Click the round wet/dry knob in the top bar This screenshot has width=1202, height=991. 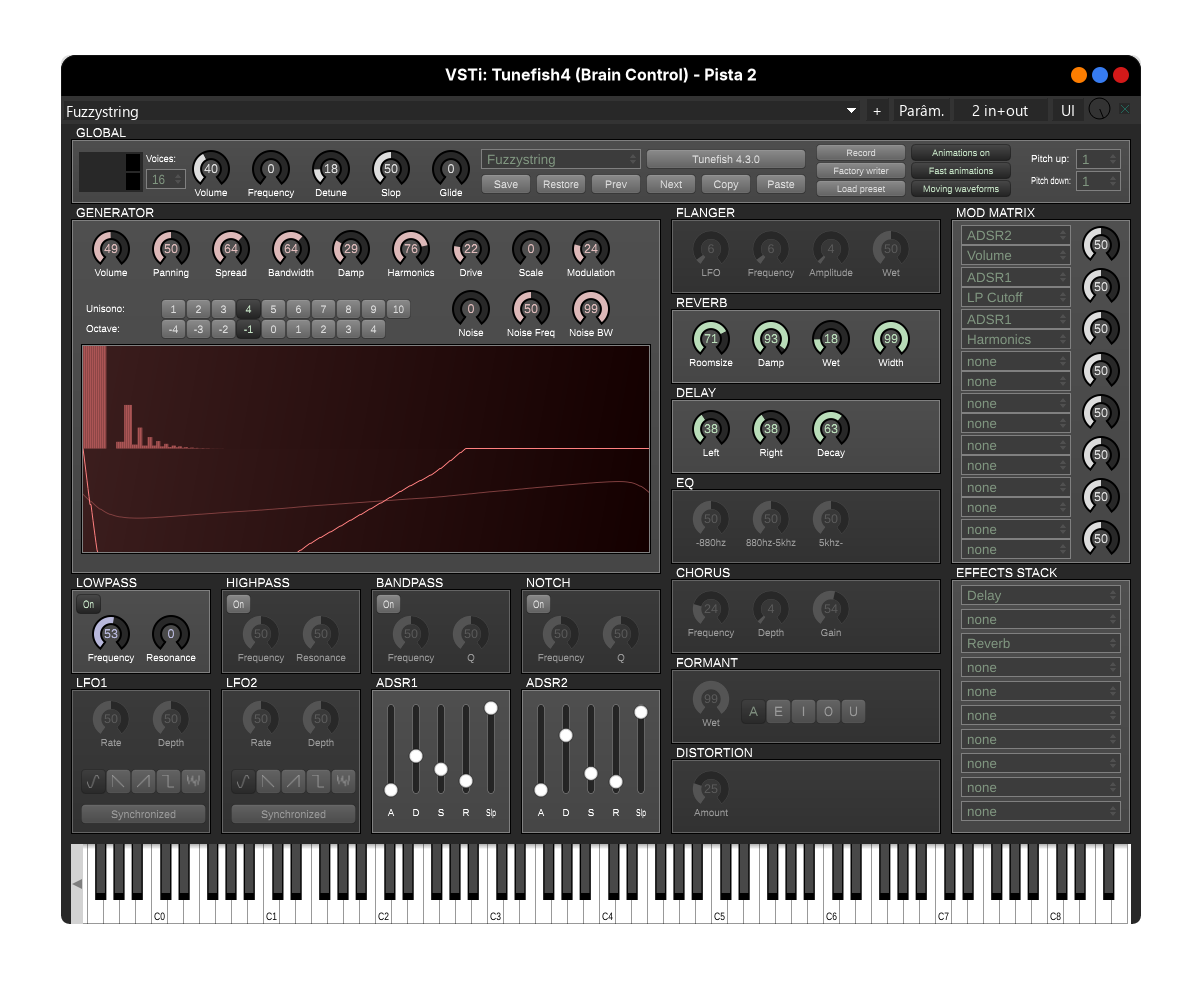tap(1099, 110)
